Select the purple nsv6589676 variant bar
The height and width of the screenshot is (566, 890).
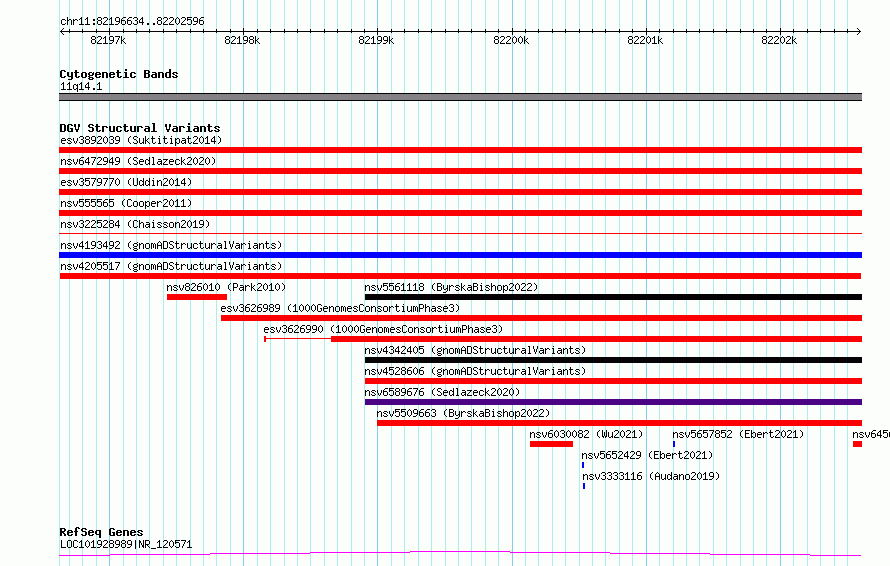tap(613, 402)
